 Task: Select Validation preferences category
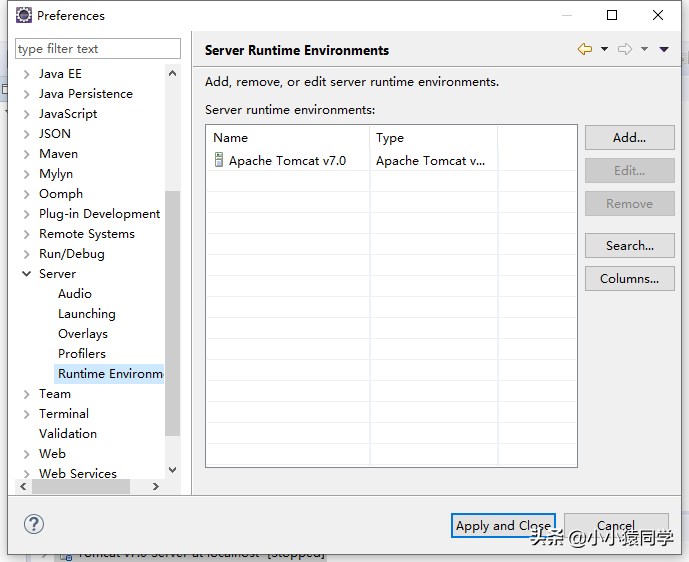[68, 434]
